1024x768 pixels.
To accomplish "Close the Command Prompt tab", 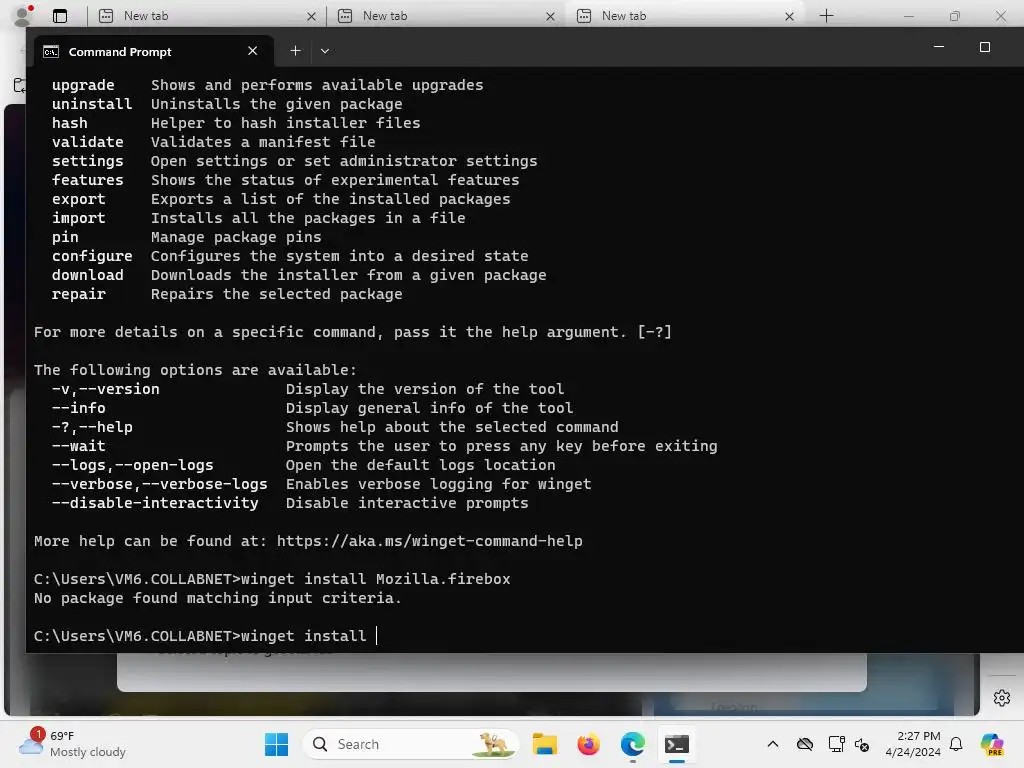I will pos(253,51).
